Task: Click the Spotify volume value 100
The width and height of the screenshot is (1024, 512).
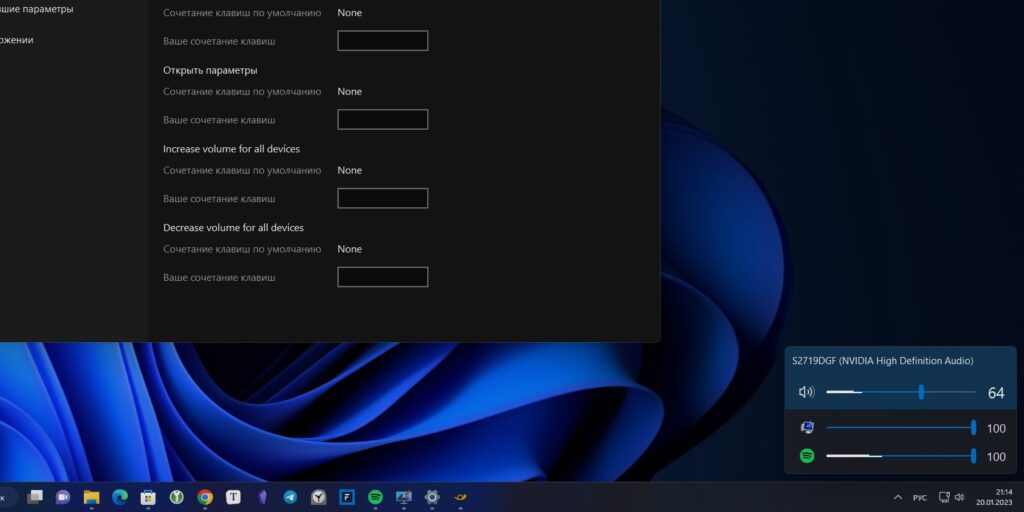Action: click(x=996, y=456)
